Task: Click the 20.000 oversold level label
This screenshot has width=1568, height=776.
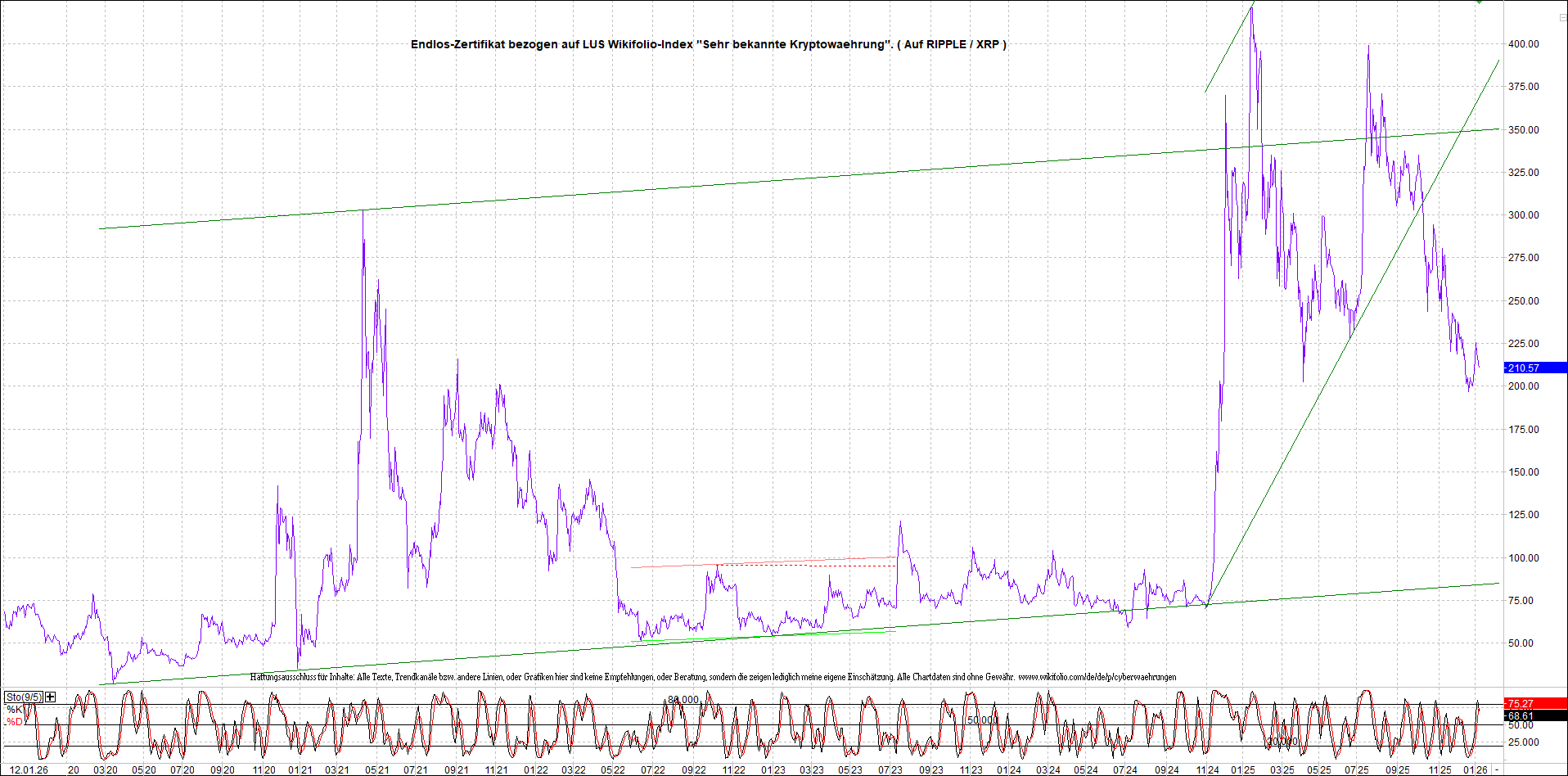Action: [1282, 742]
